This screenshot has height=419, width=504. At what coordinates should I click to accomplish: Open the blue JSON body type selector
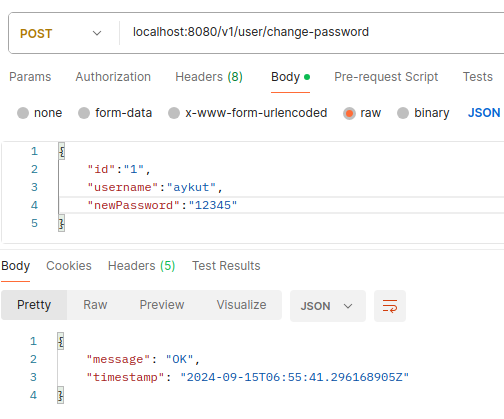[484, 113]
